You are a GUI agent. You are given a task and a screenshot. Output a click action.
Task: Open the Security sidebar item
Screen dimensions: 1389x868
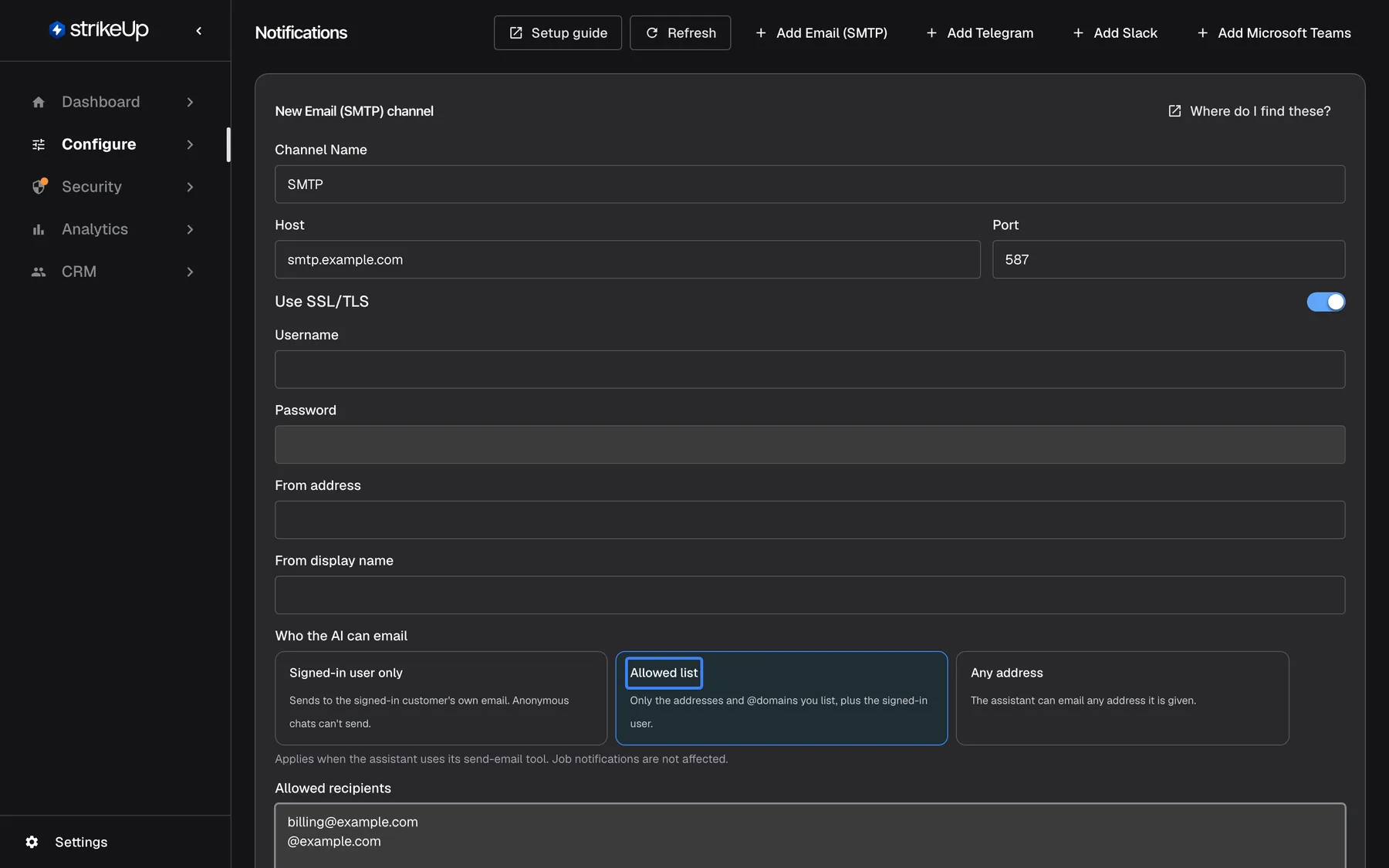[113, 187]
